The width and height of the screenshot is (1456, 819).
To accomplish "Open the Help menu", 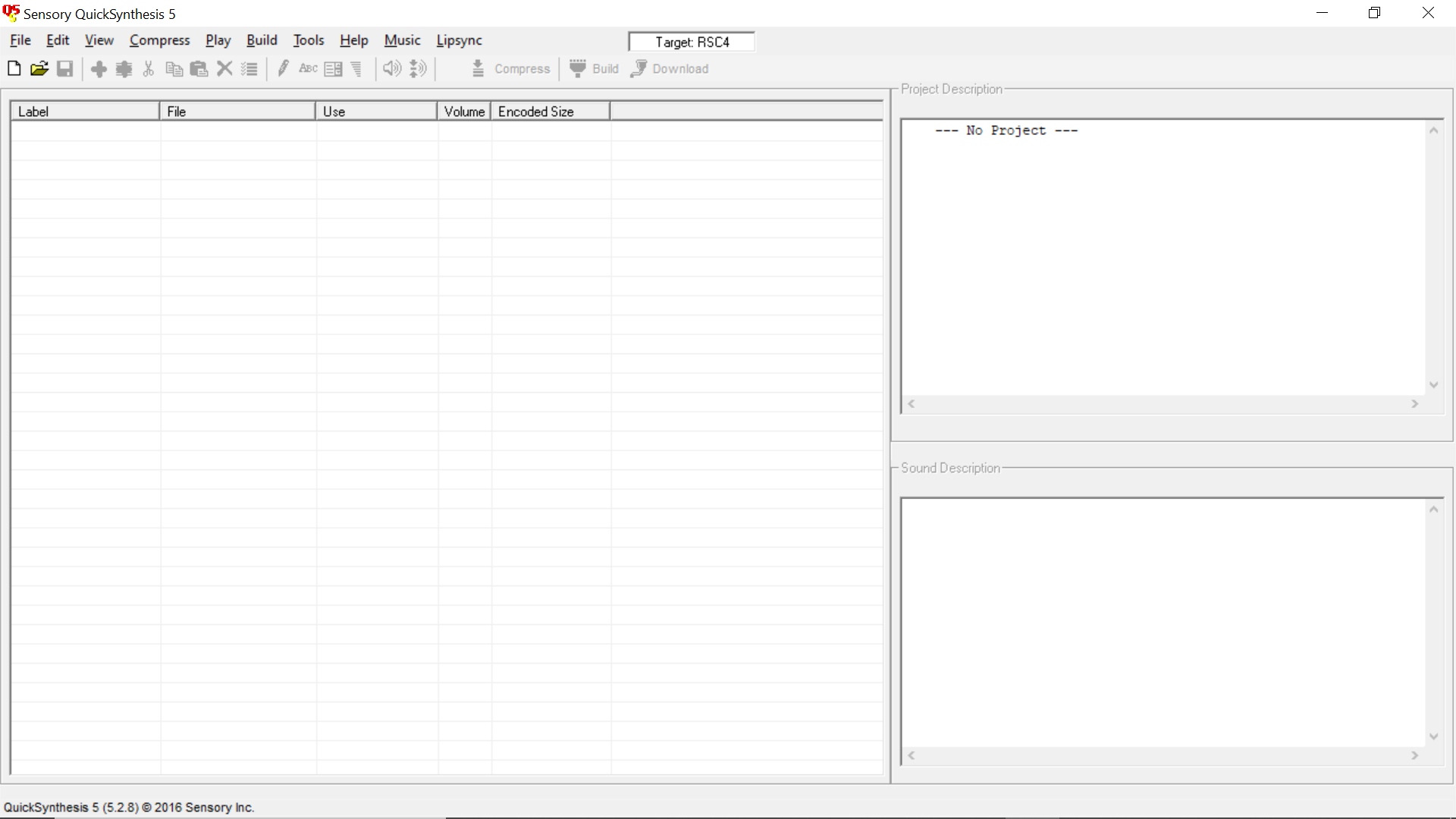I will point(354,40).
